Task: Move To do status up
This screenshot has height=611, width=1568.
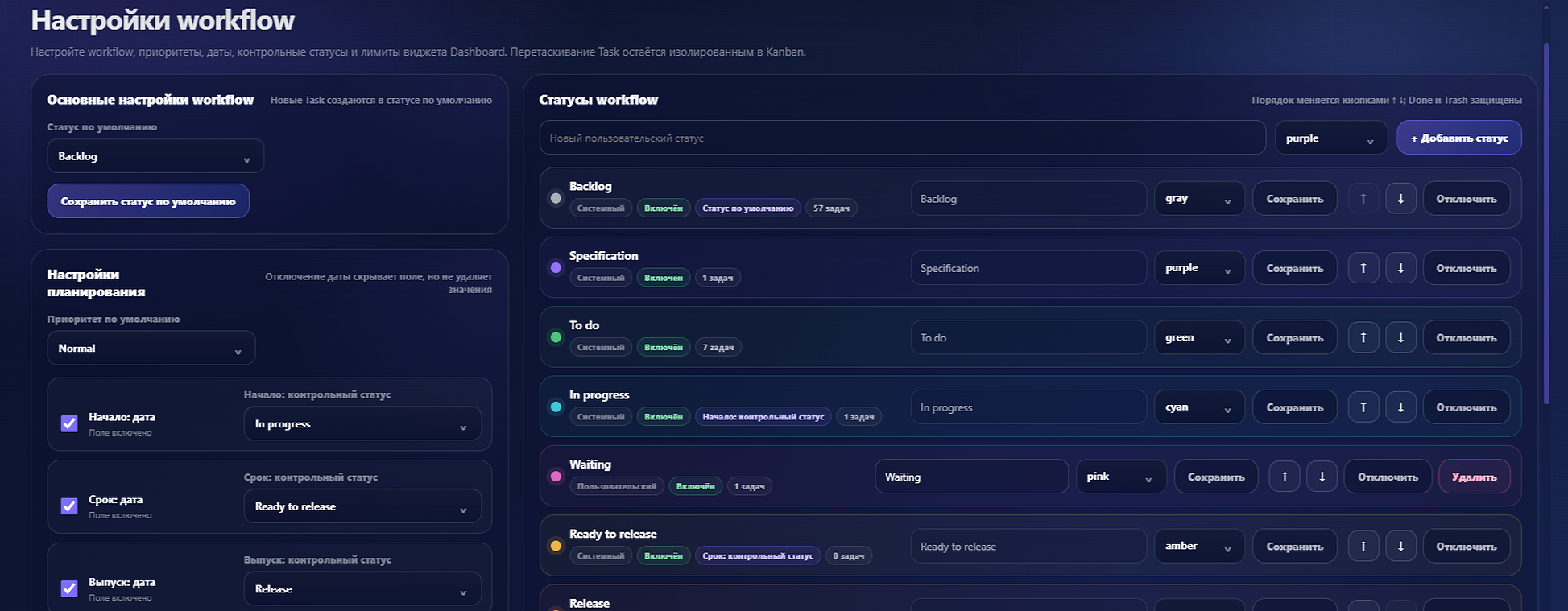Action: [x=1363, y=338]
